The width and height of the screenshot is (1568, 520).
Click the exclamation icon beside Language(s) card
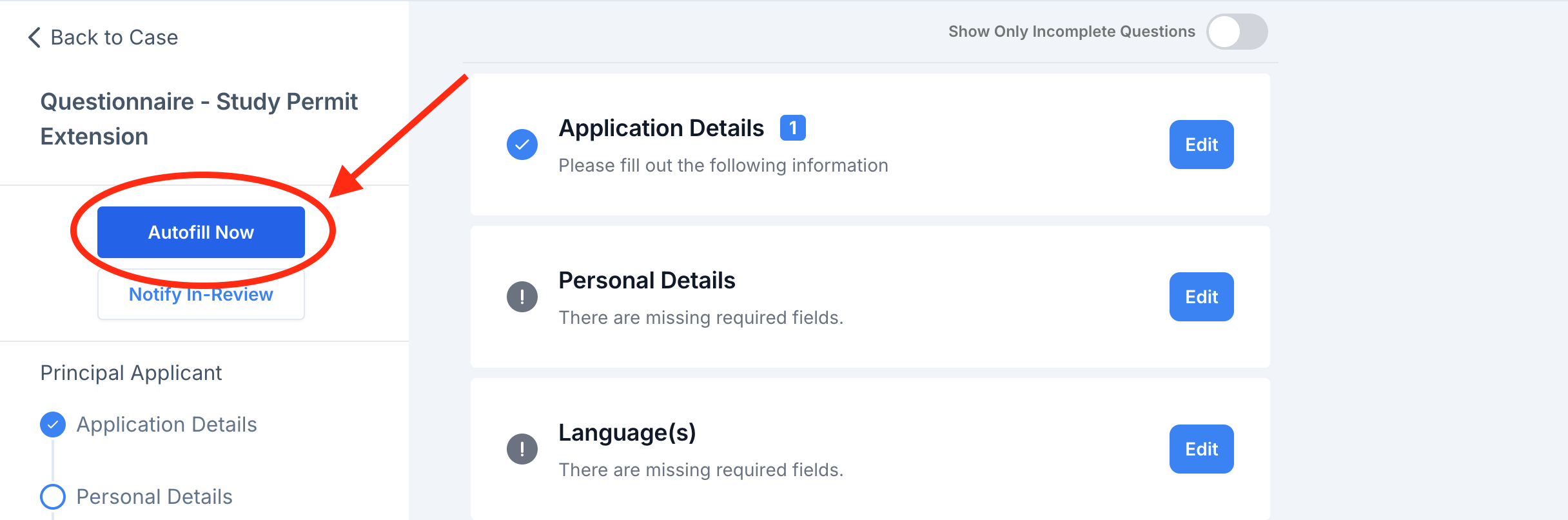click(x=522, y=449)
